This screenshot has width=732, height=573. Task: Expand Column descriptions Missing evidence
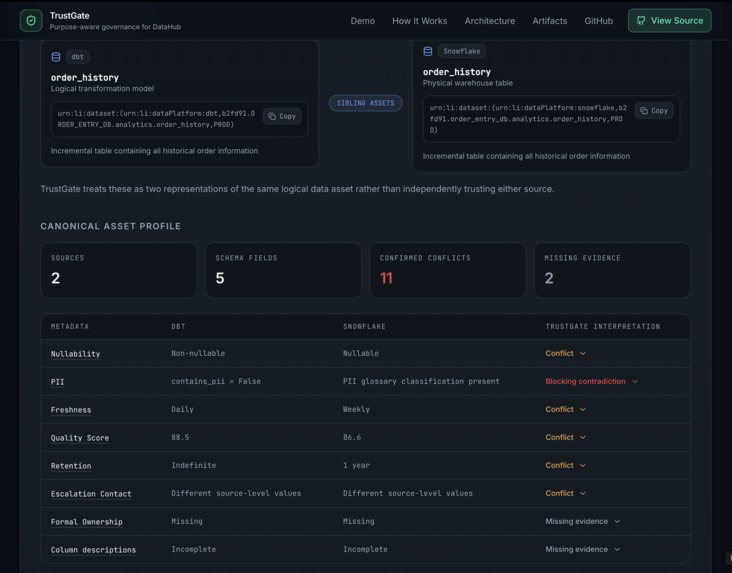pyautogui.click(x=583, y=550)
